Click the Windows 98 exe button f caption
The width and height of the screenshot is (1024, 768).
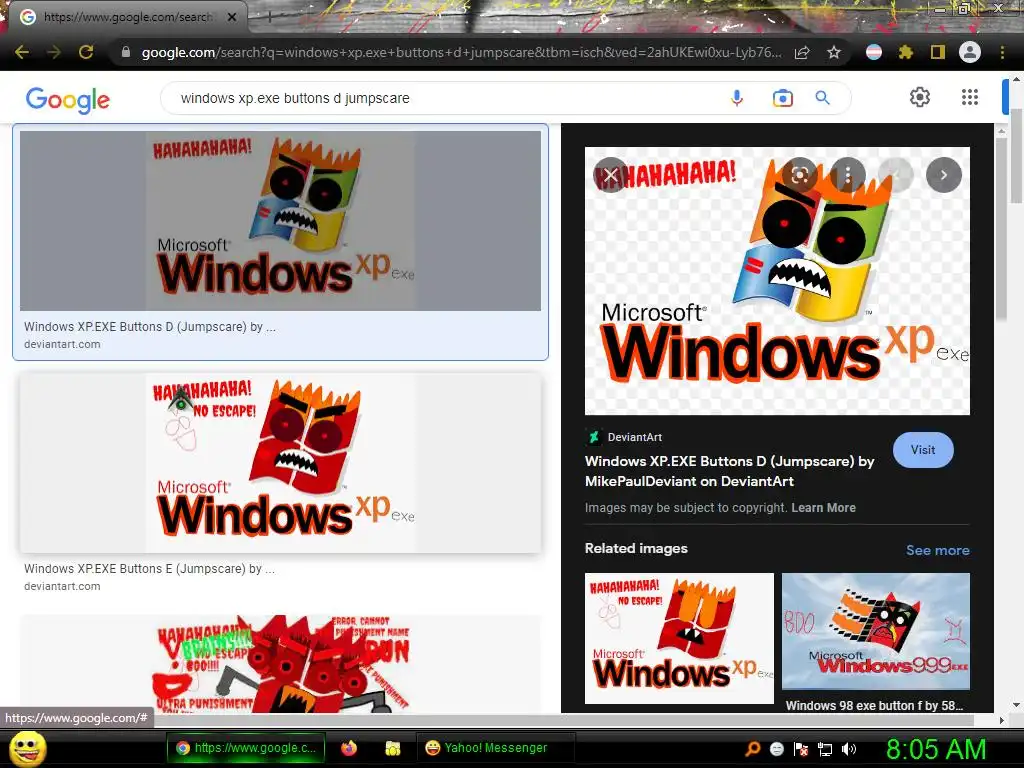pos(874,705)
